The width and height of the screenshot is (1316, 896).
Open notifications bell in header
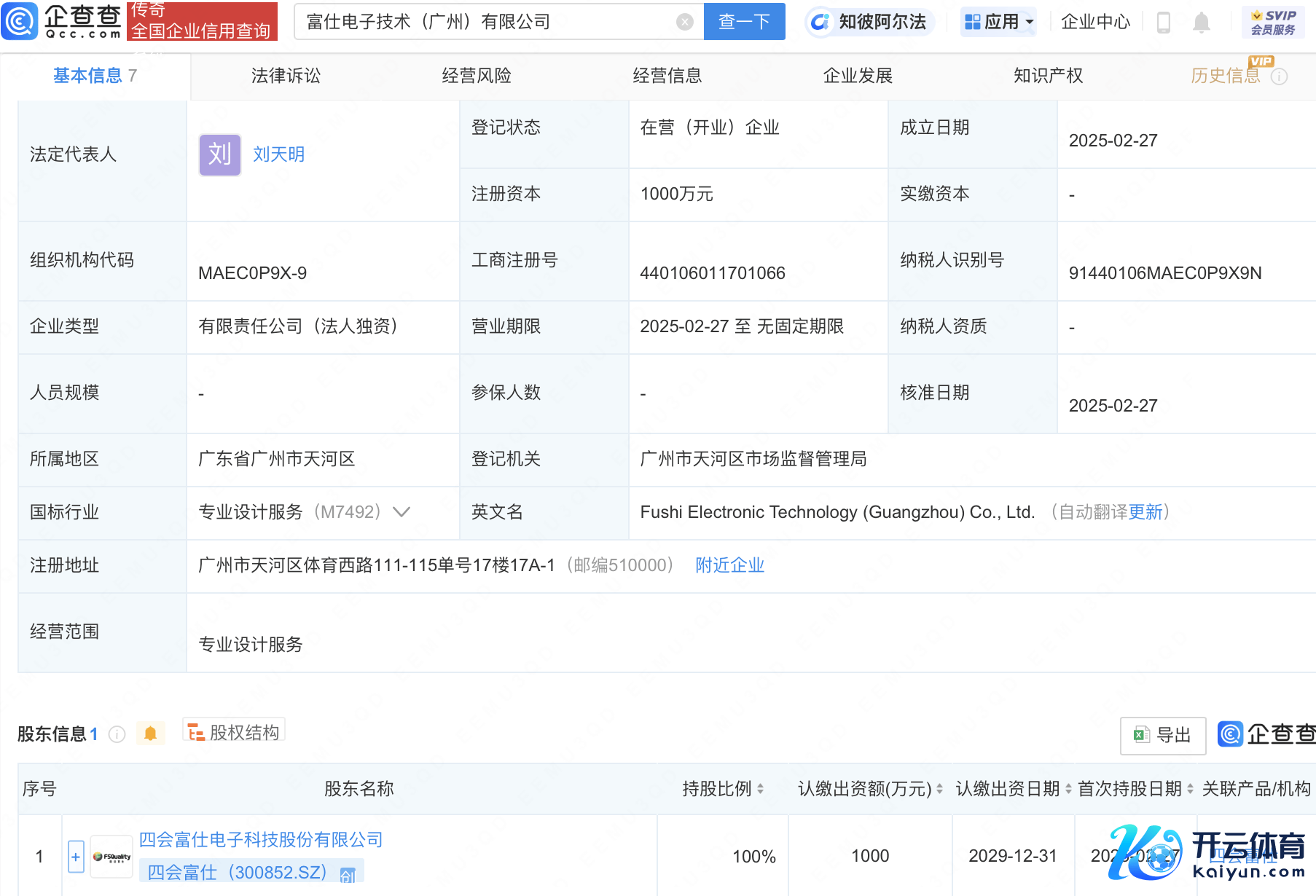tap(1202, 23)
